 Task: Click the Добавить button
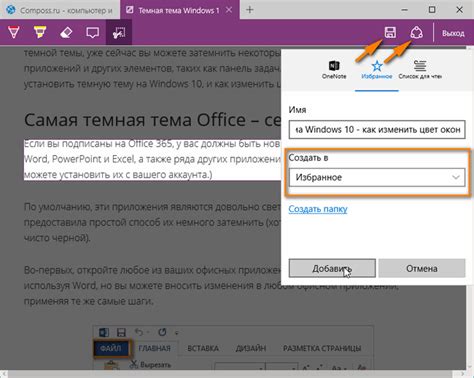point(332,268)
